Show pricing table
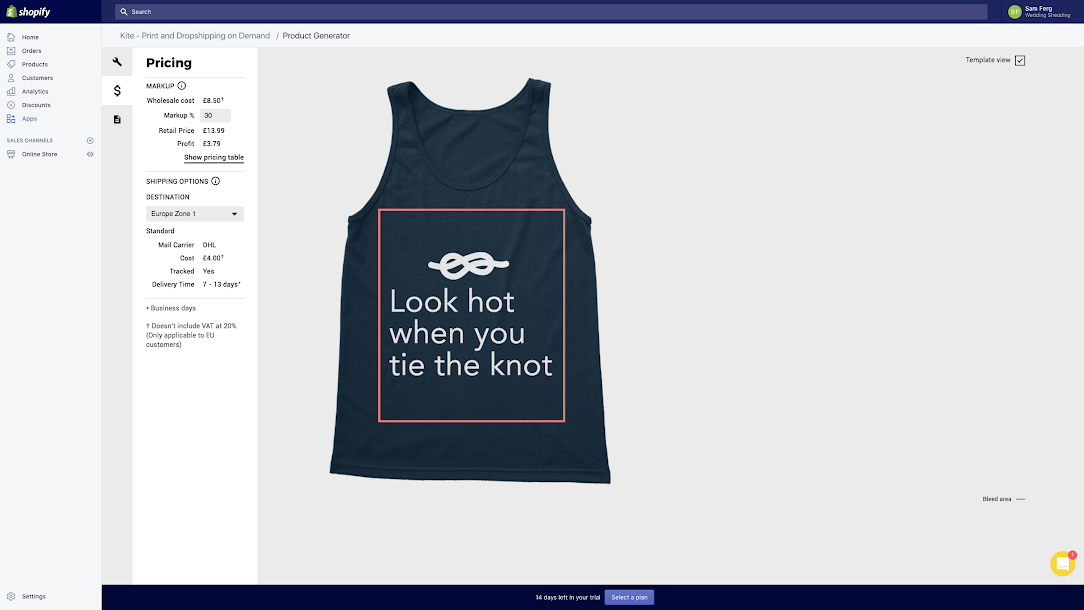The width and height of the screenshot is (1084, 610). click(x=214, y=157)
